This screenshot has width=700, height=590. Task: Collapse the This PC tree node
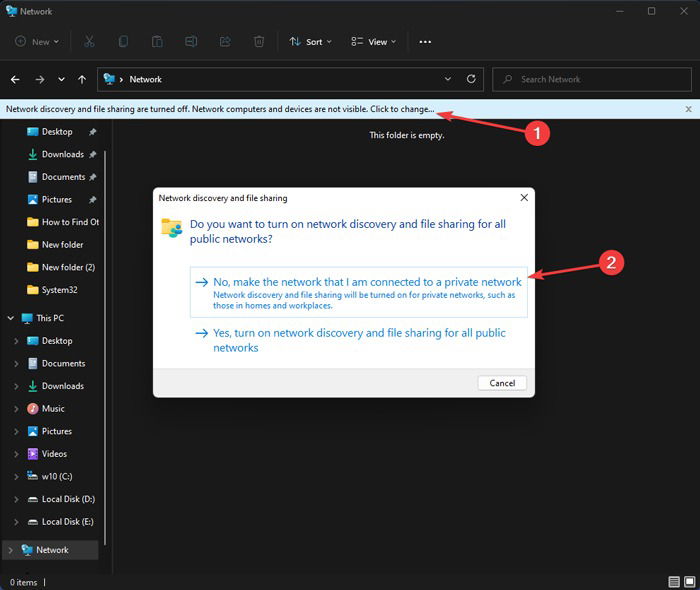tap(10, 318)
